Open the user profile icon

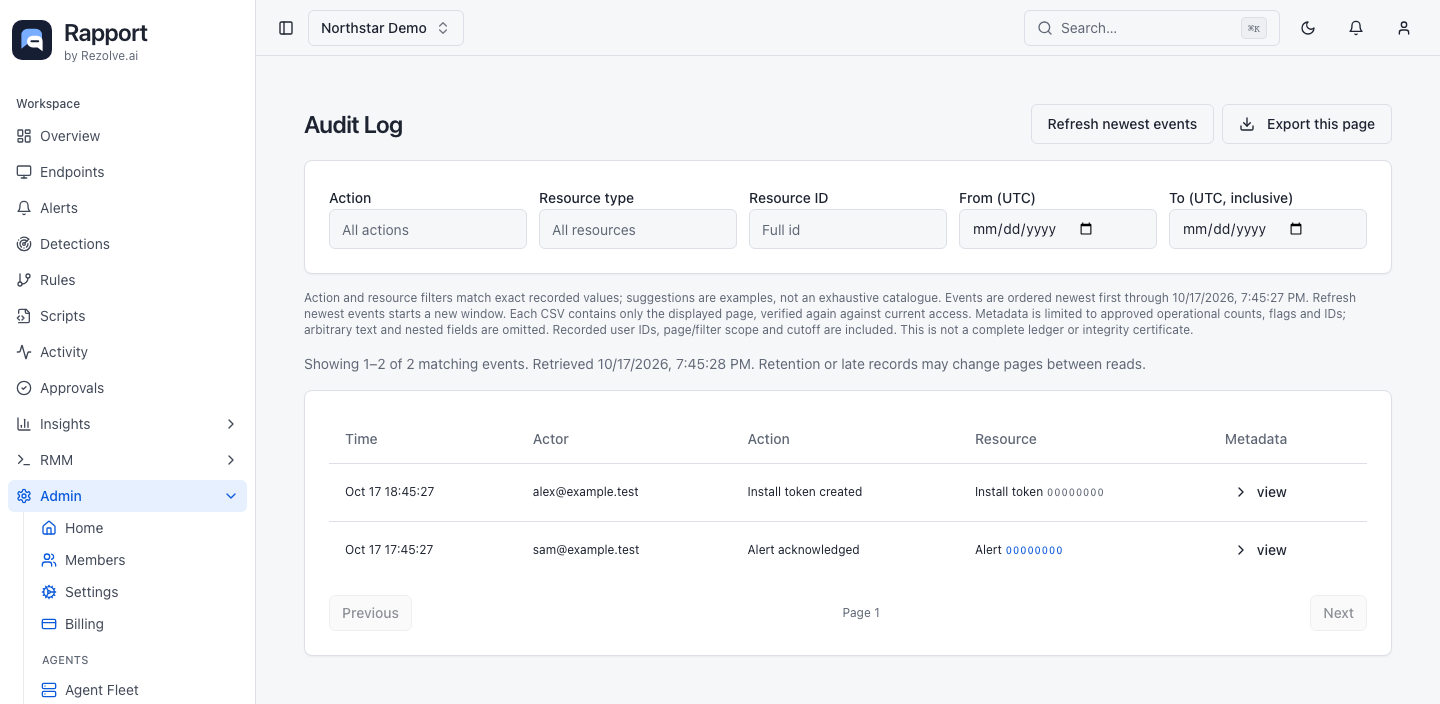1404,28
